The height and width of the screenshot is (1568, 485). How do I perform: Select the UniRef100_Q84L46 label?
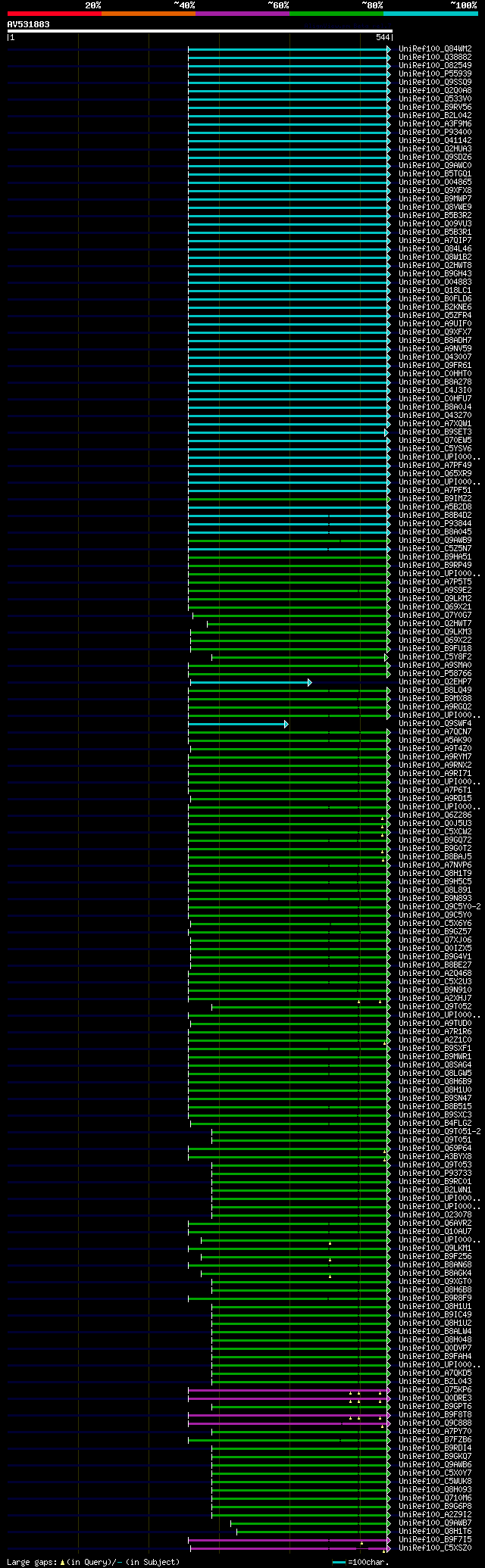tap(435, 249)
